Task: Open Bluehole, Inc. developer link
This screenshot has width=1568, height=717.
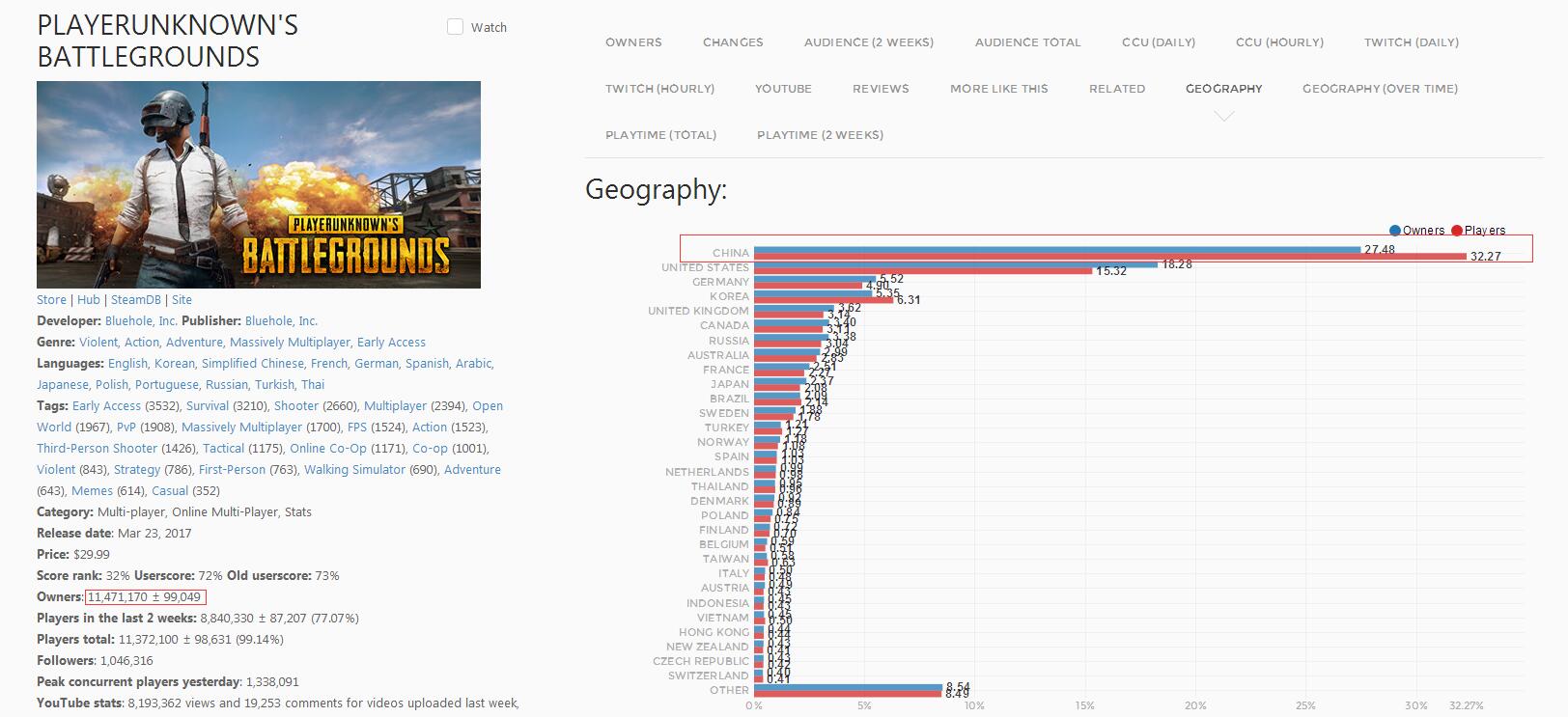Action: pyautogui.click(x=140, y=321)
